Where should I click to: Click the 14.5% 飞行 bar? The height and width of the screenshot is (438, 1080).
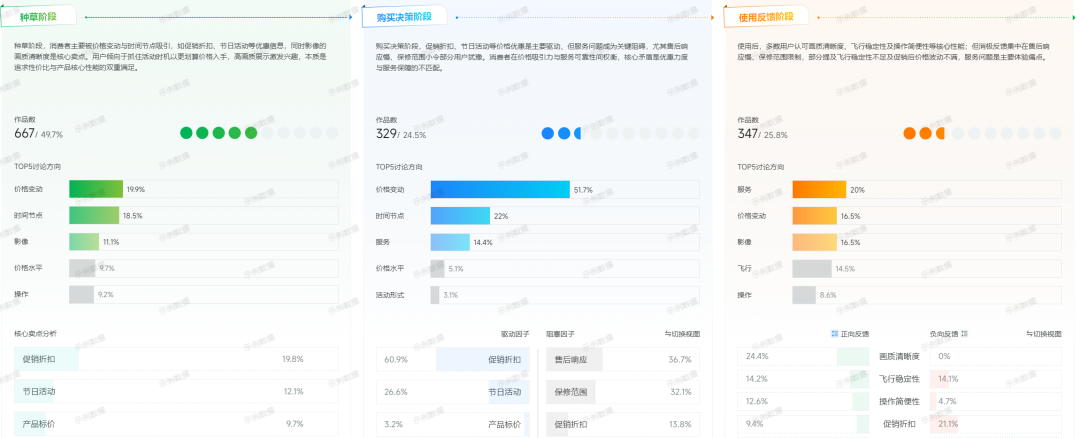pyautogui.click(x=812, y=268)
